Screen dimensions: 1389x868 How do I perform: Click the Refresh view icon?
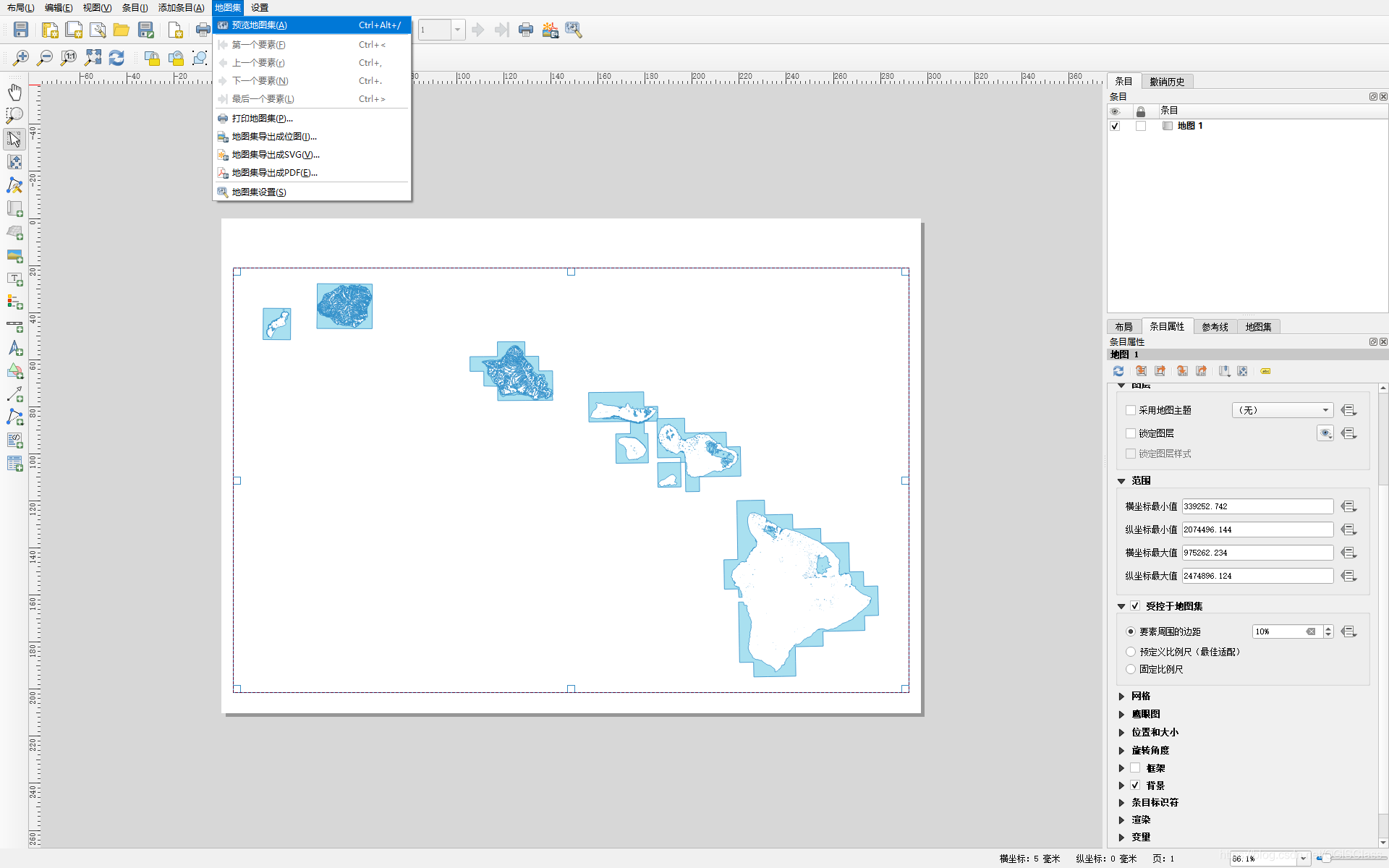116,58
